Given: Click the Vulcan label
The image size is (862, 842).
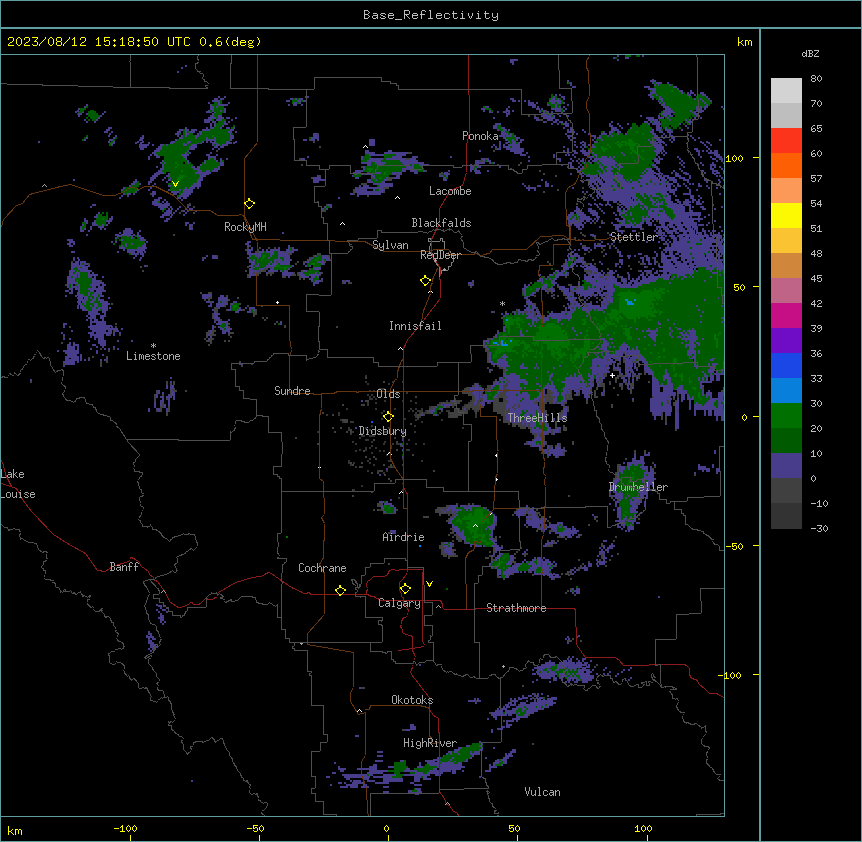Looking at the screenshot, I should (542, 792).
